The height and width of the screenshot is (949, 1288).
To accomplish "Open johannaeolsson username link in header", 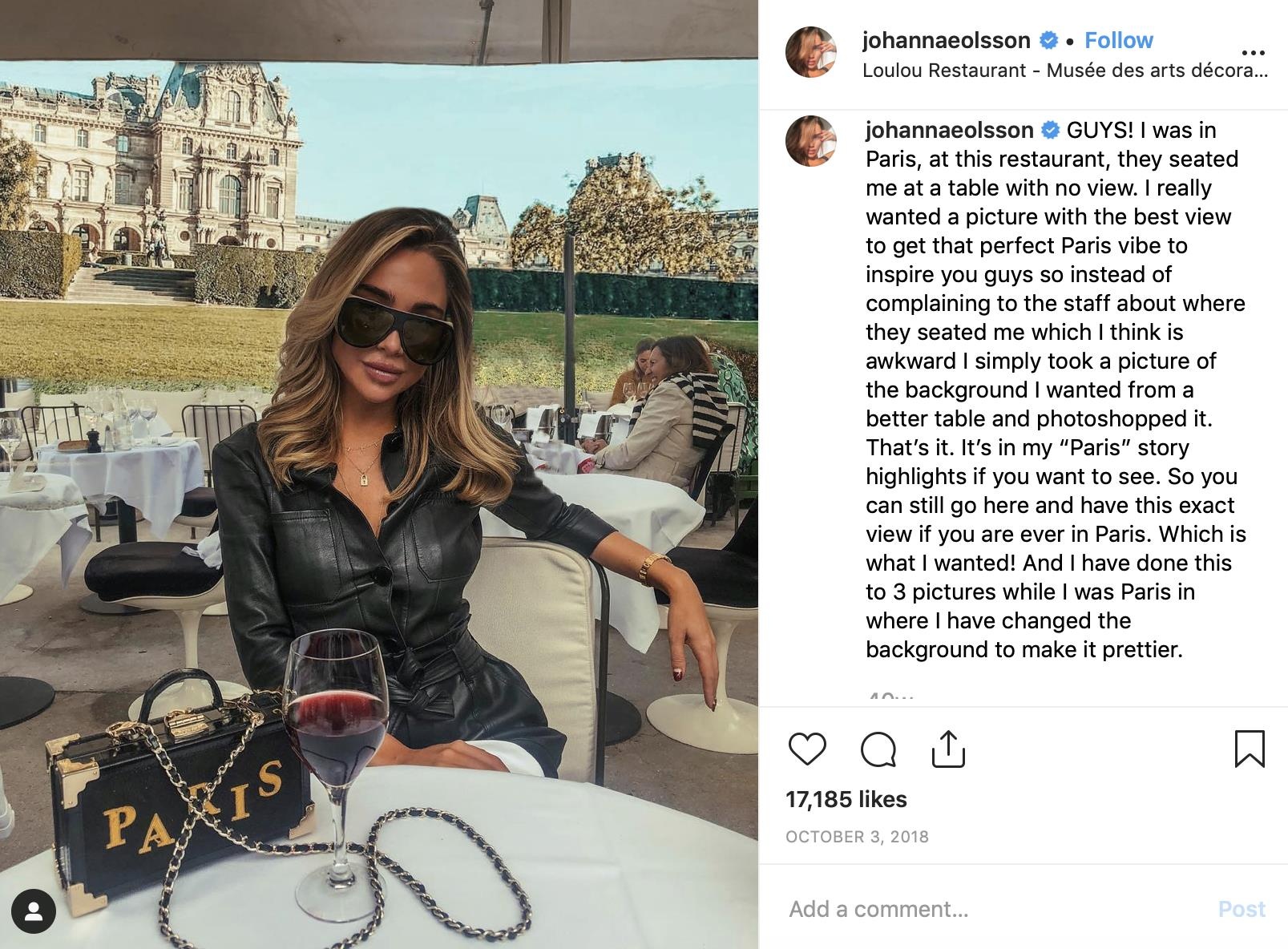I will (946, 40).
